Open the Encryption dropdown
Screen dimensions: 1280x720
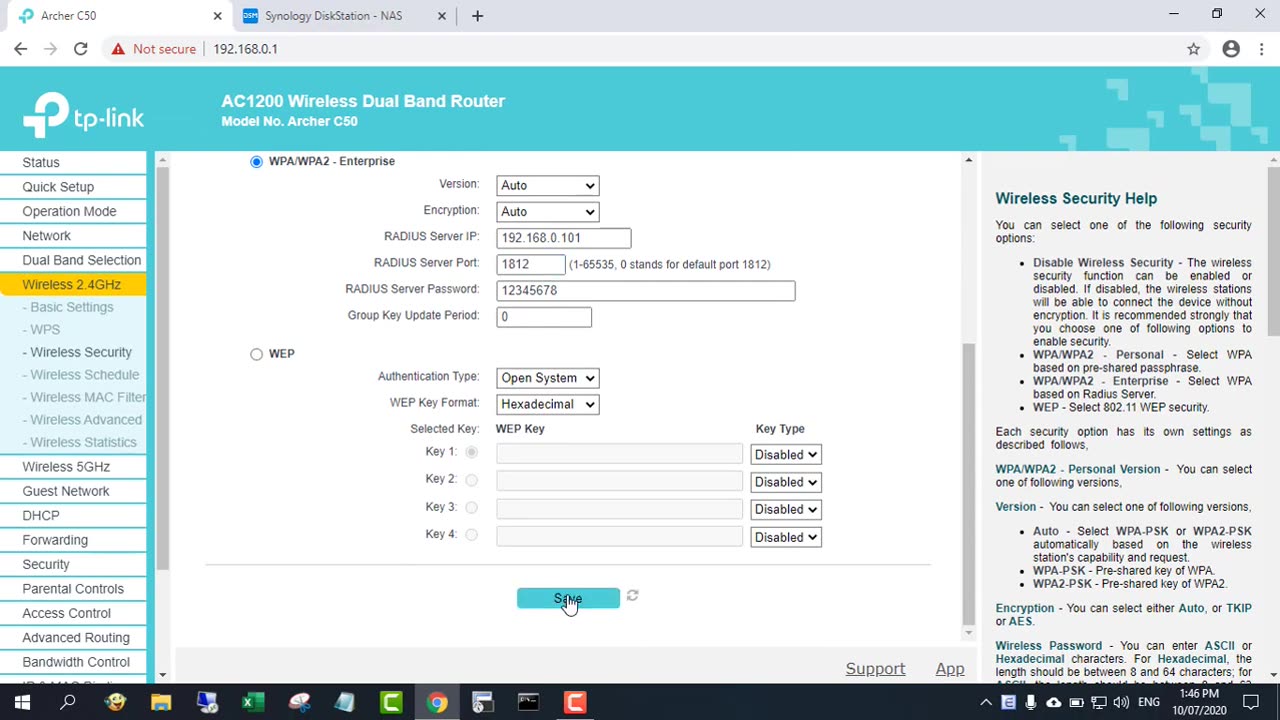(547, 211)
